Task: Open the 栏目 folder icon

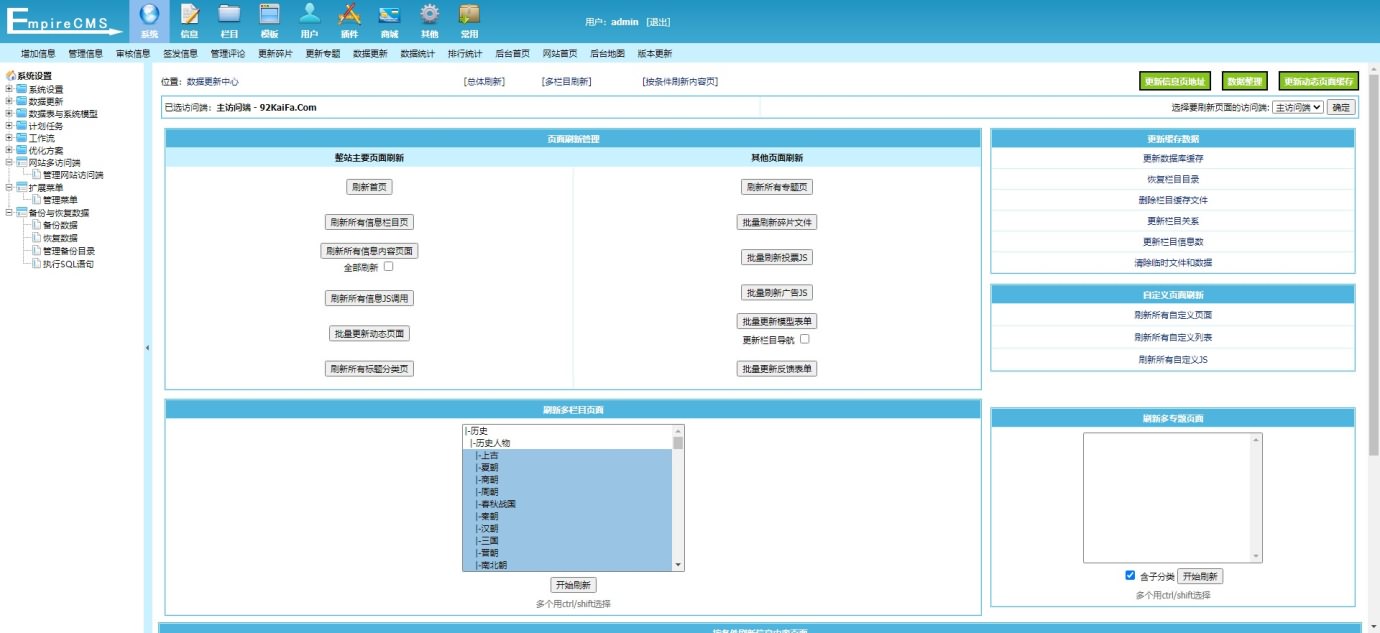Action: (x=229, y=14)
